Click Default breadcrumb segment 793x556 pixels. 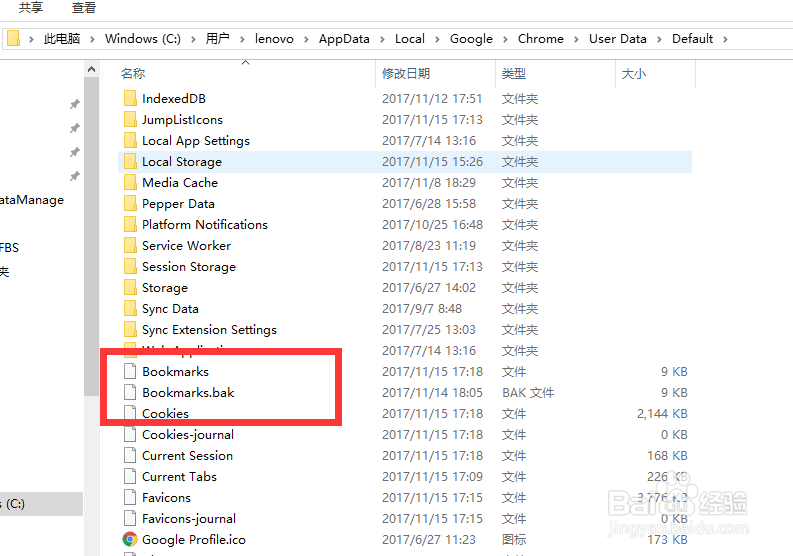692,39
